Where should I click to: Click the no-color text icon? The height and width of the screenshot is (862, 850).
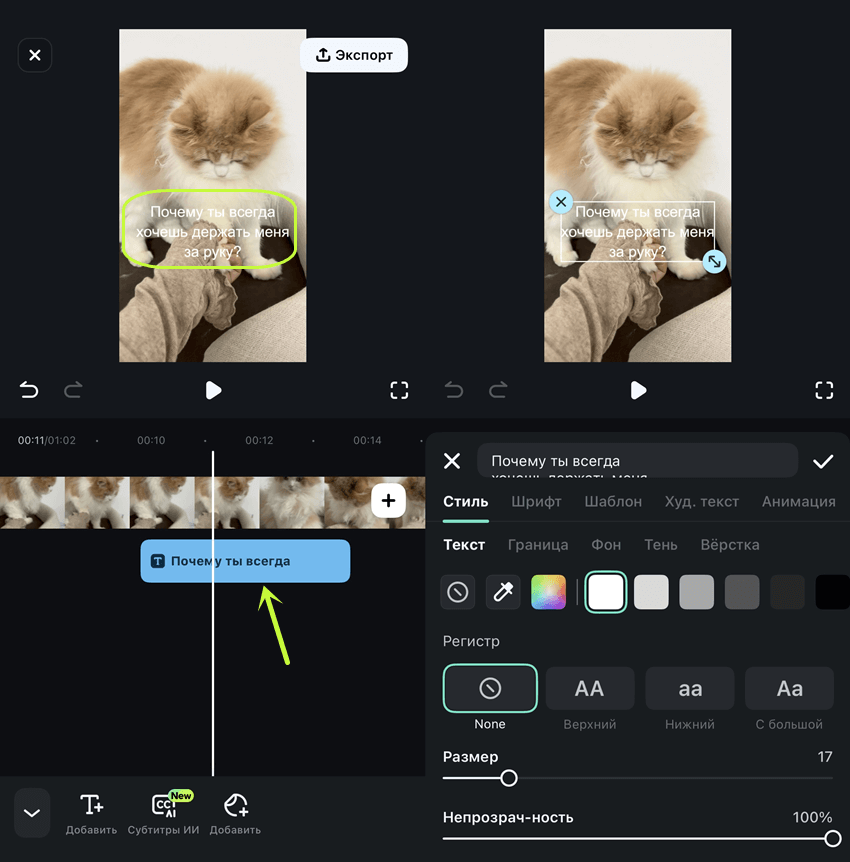458,592
